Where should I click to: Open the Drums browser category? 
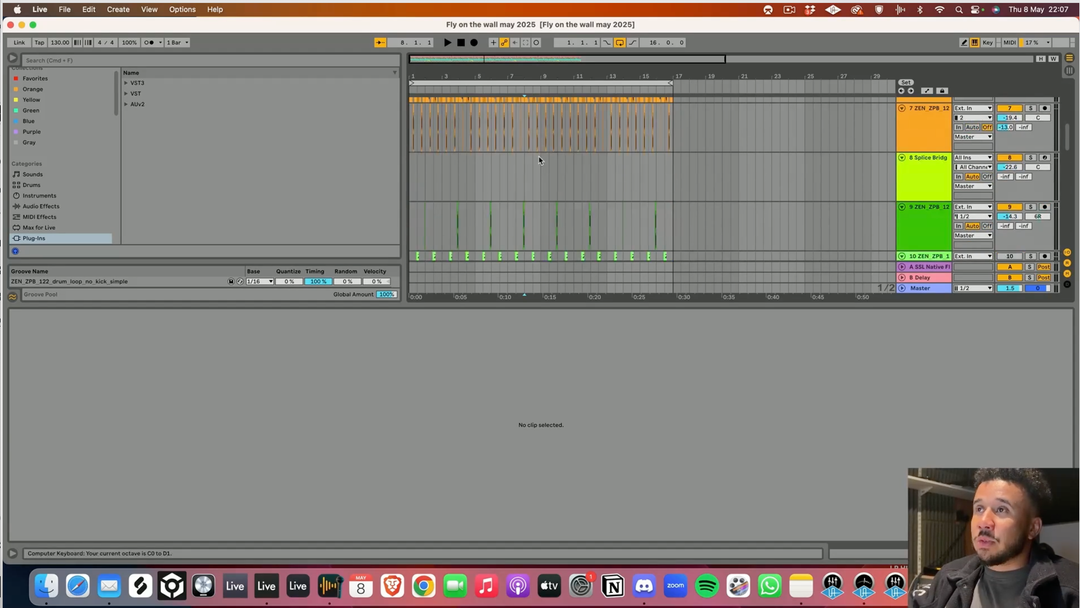(x=31, y=185)
